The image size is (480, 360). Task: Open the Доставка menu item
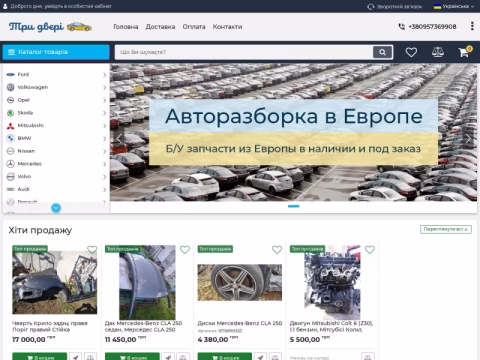(160, 27)
